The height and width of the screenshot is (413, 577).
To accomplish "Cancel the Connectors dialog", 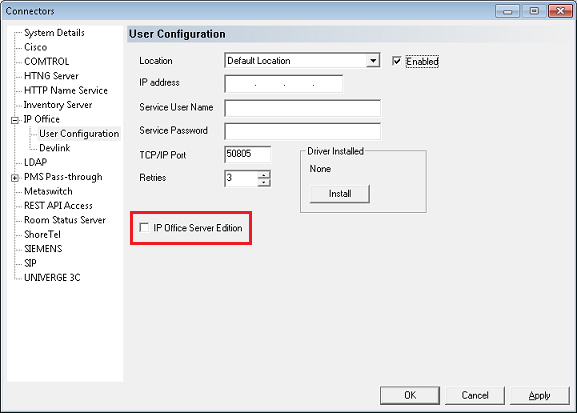I will (475, 395).
